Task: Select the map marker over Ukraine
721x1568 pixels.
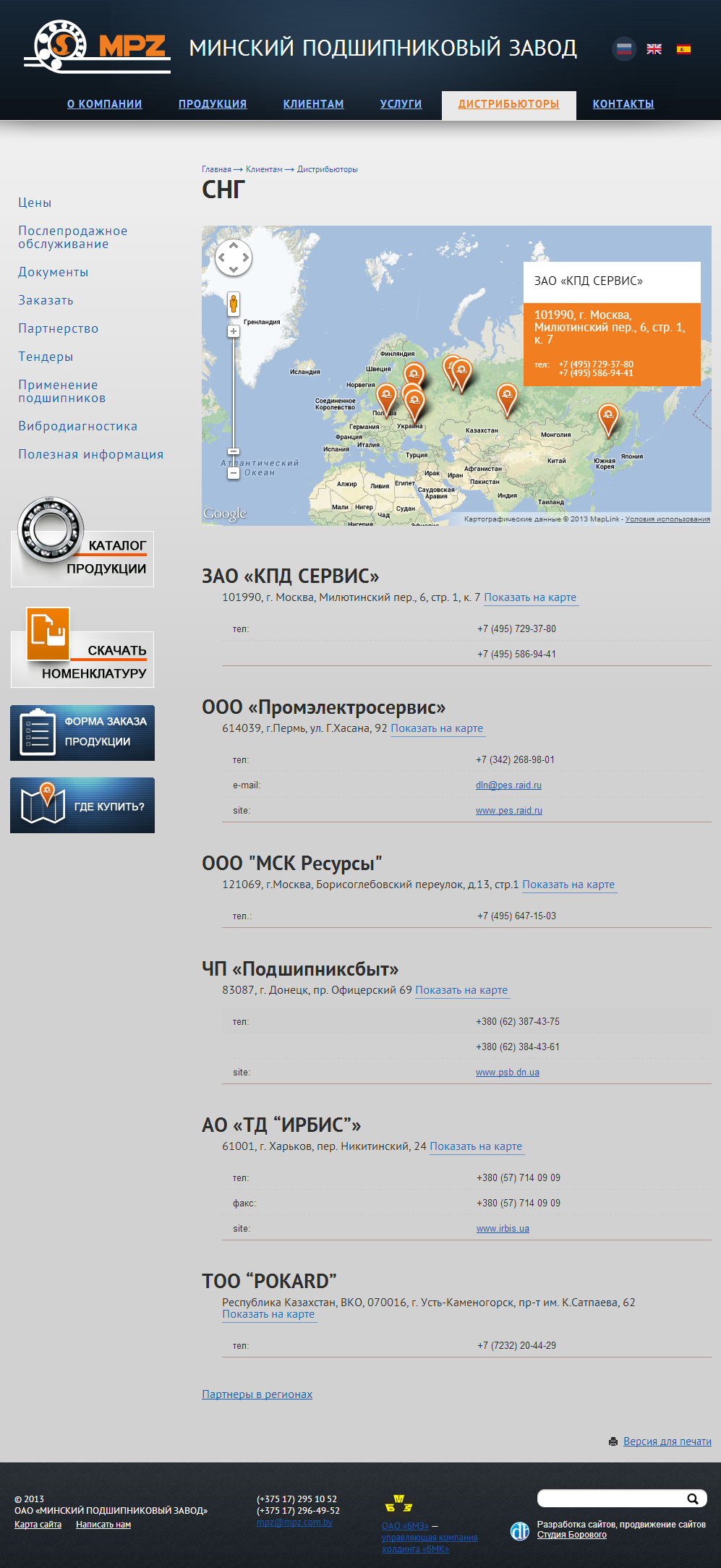Action: [x=414, y=406]
